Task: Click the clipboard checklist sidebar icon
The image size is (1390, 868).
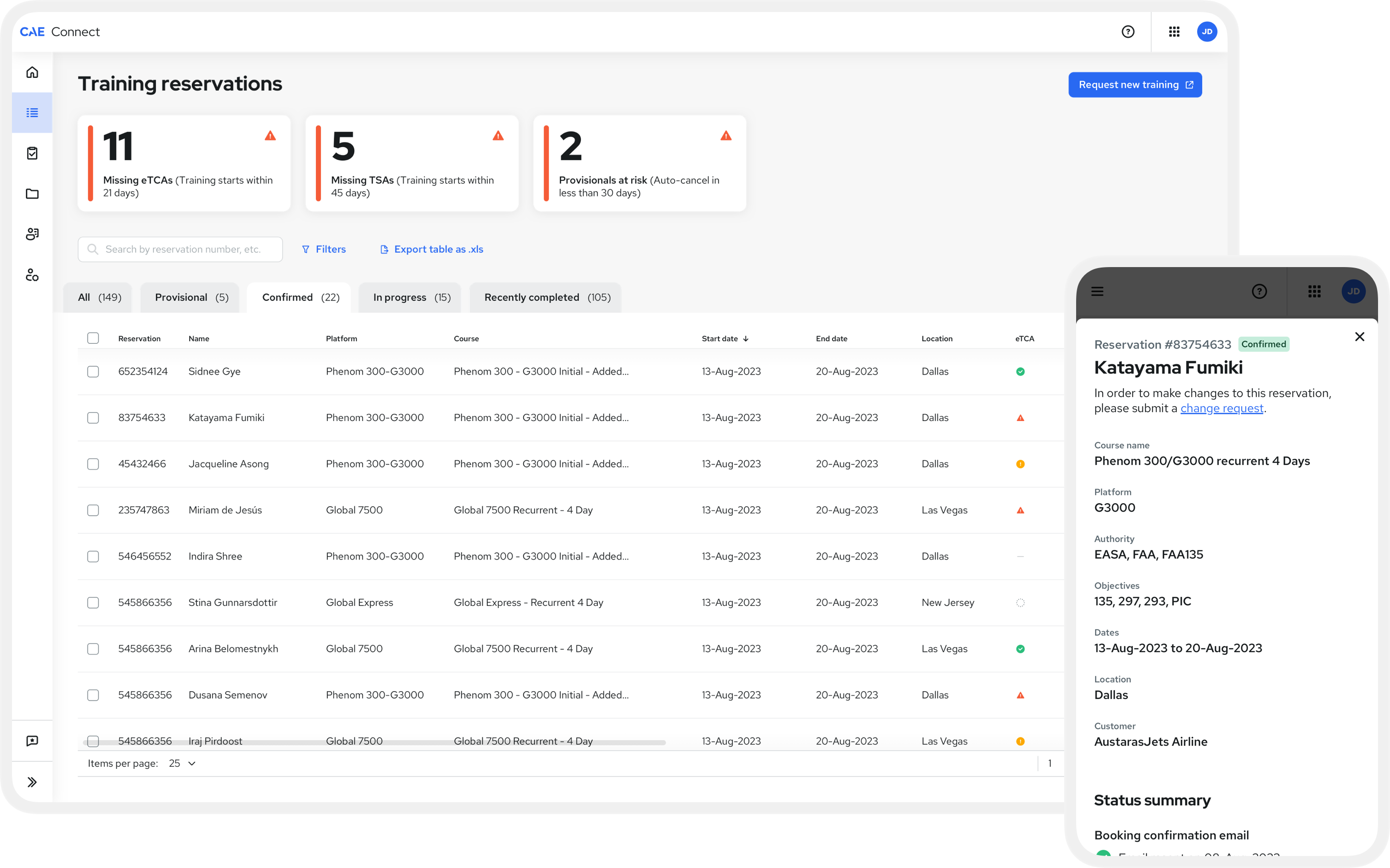Action: pos(32,153)
